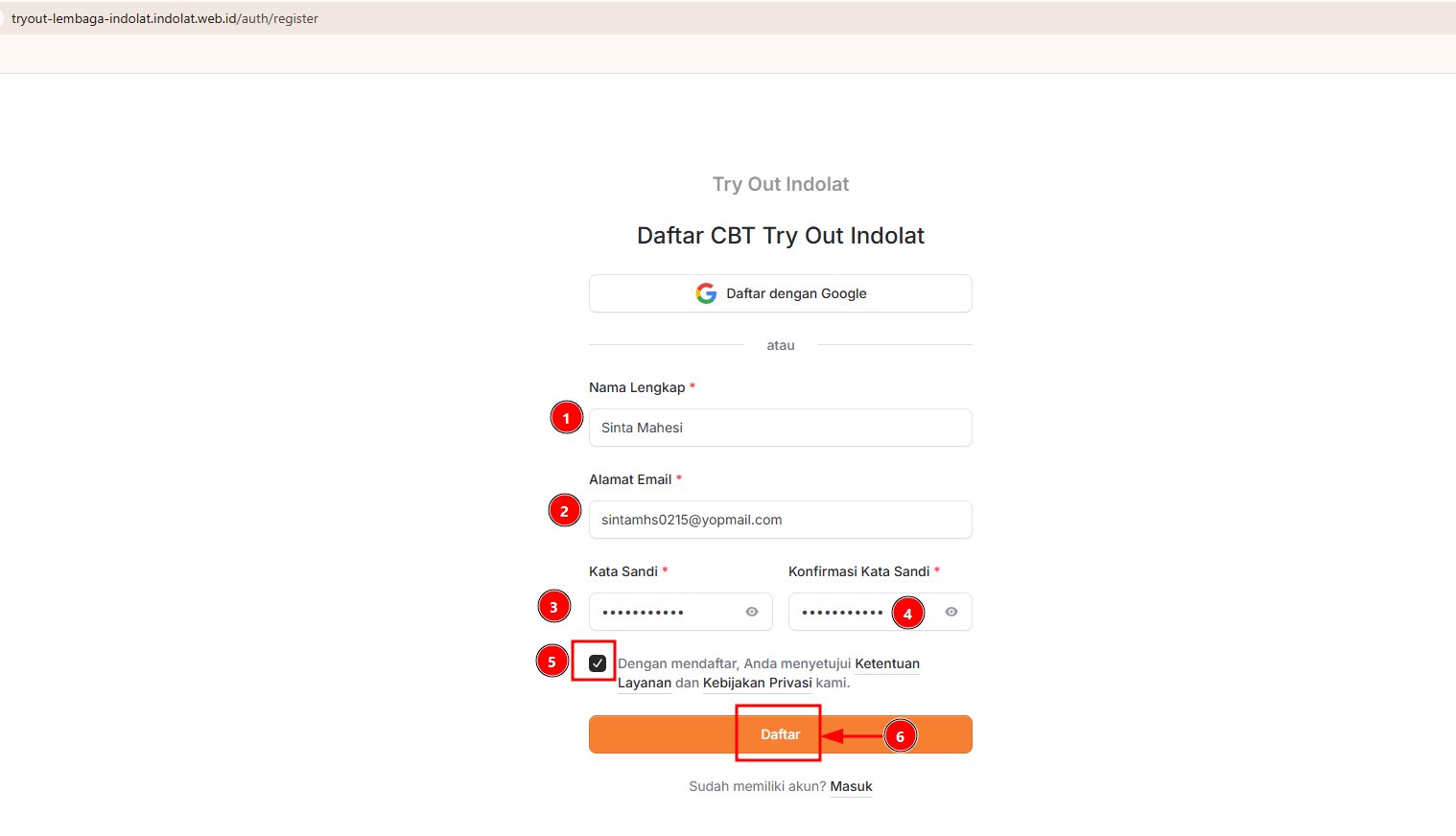Open the Kebijakan Privasi link
Viewport: 1456px width, 836px height.
(x=758, y=683)
